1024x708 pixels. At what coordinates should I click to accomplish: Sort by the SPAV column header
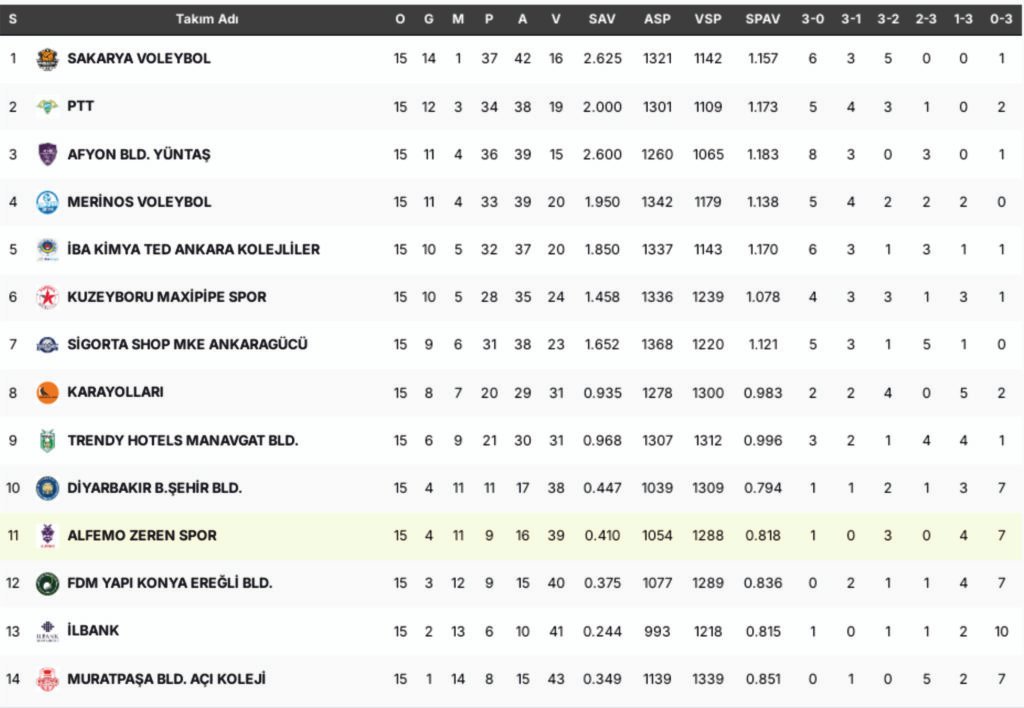[762, 19]
